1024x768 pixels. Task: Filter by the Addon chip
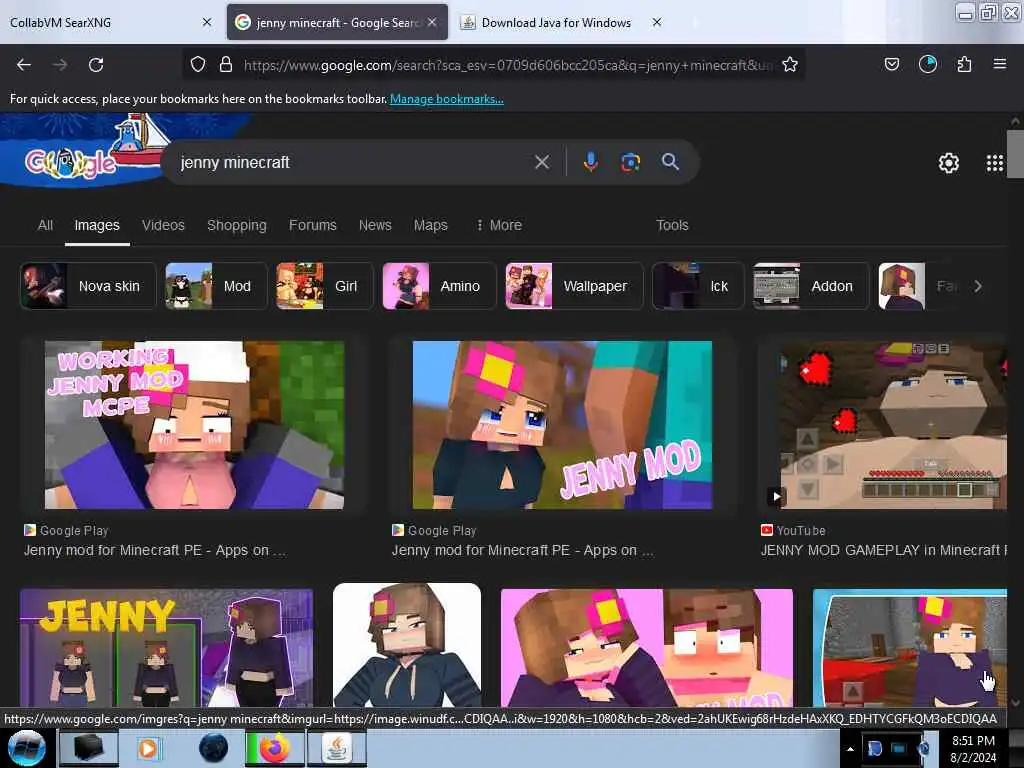coord(811,286)
